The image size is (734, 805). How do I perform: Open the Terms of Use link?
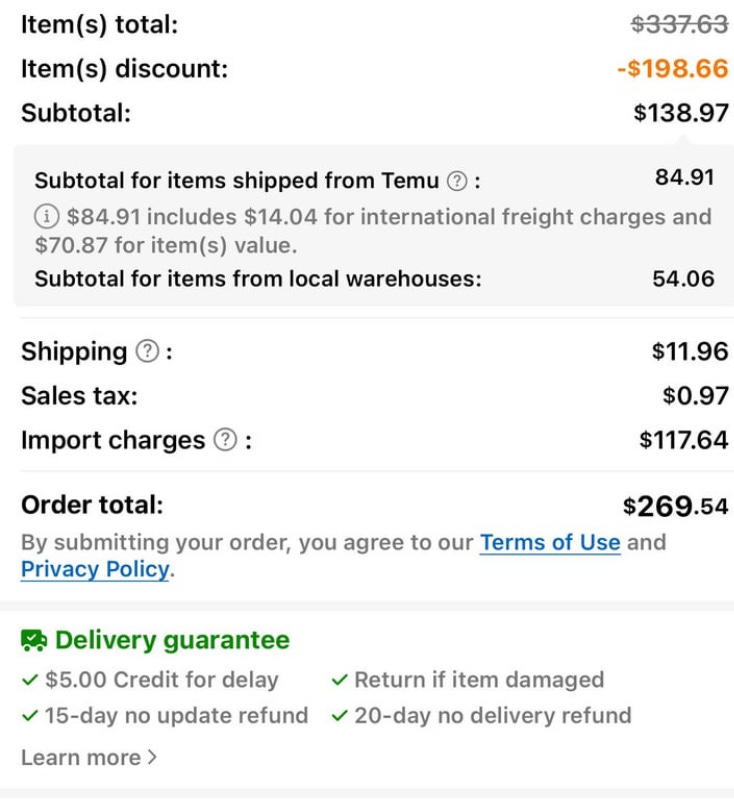tap(551, 542)
